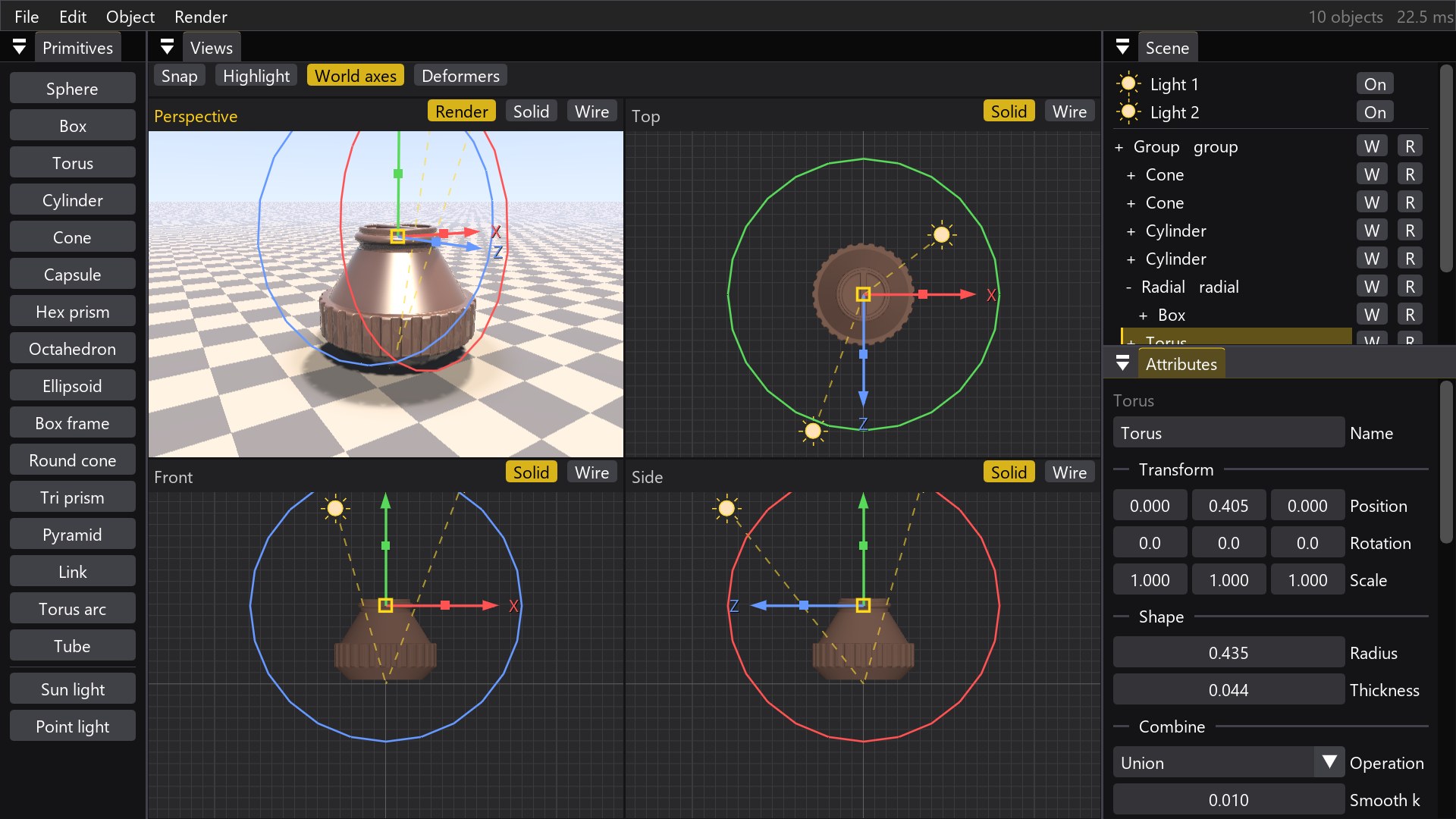Open the Views panel menu icon
The height and width of the screenshot is (819, 1456).
[168, 48]
